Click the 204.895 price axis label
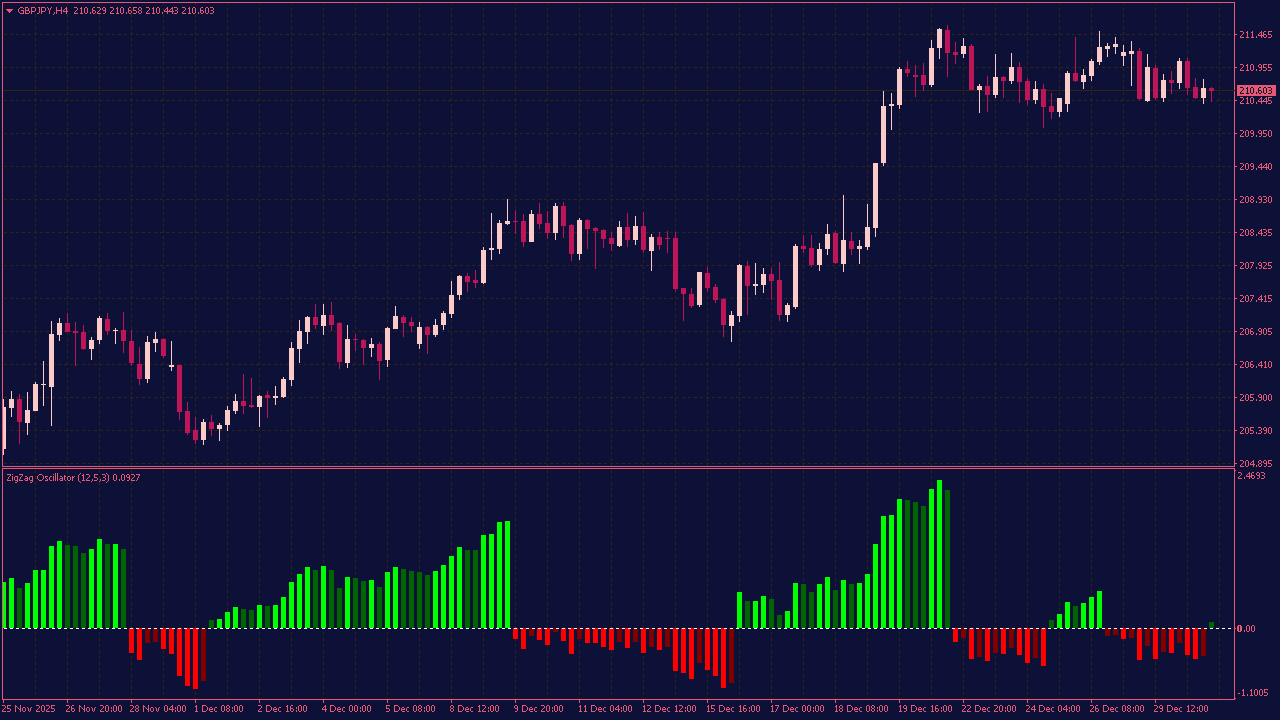 (x=1255, y=463)
